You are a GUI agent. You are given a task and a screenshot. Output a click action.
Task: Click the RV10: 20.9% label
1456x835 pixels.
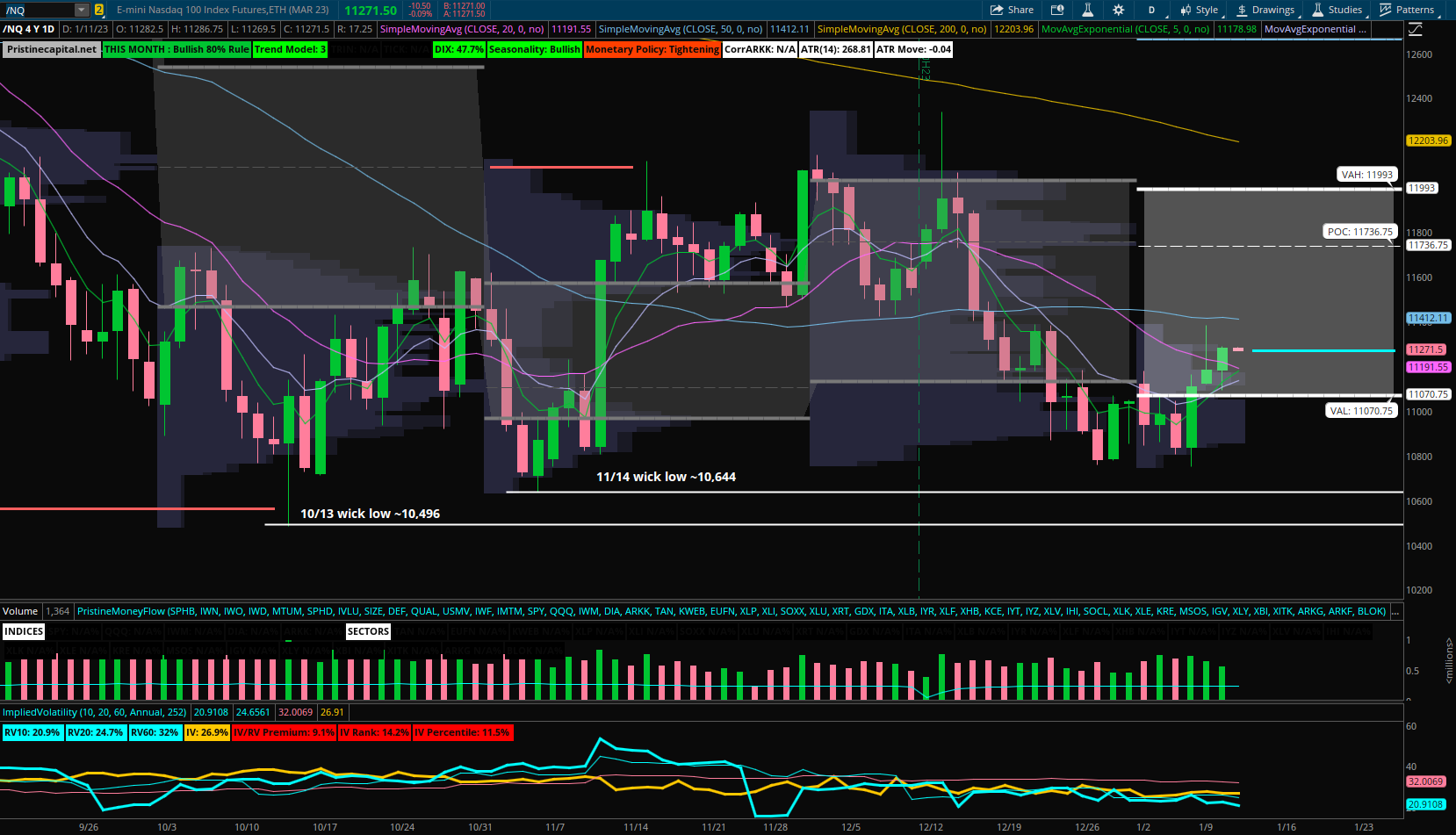(32, 732)
